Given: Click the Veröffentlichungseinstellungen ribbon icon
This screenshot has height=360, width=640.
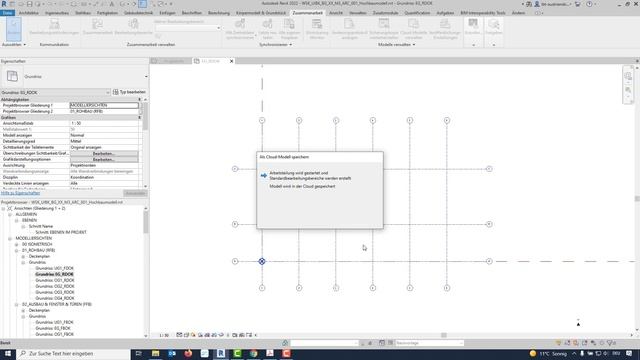Looking at the screenshot, I should 445,29.
